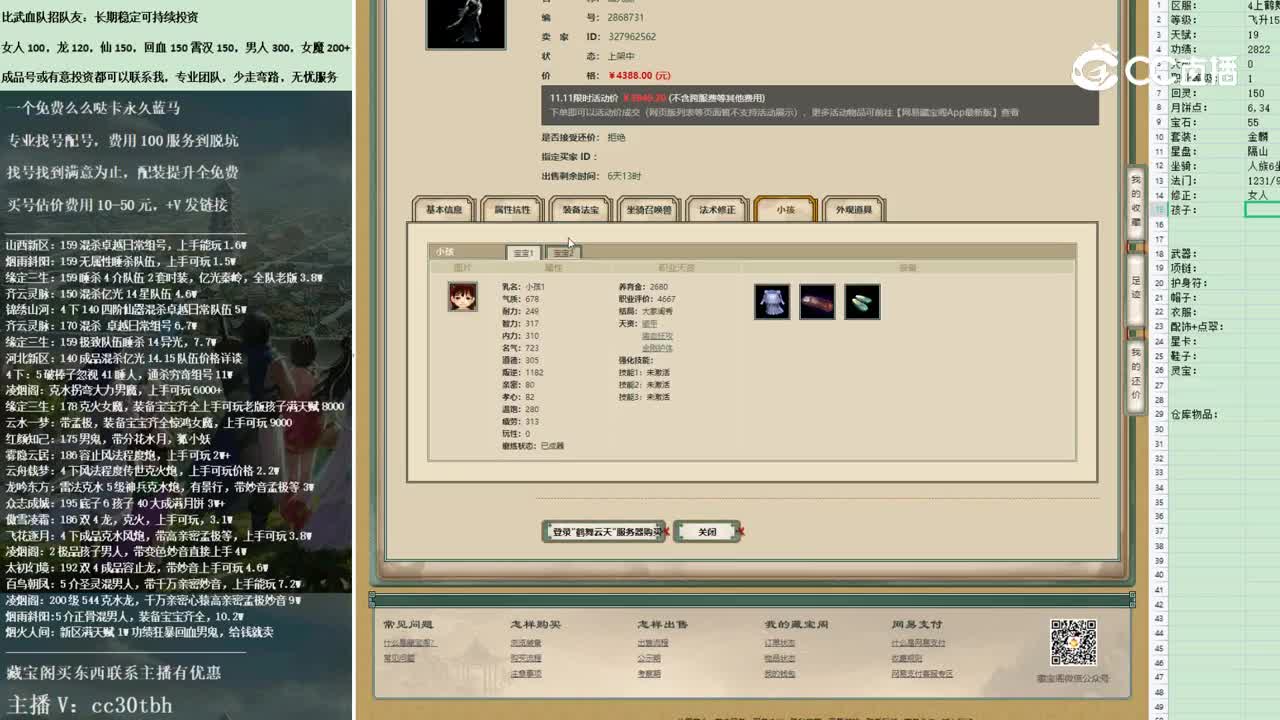Click the first link under 怎样出售
This screenshot has height=720, width=1280.
pyautogui.click(x=653, y=643)
